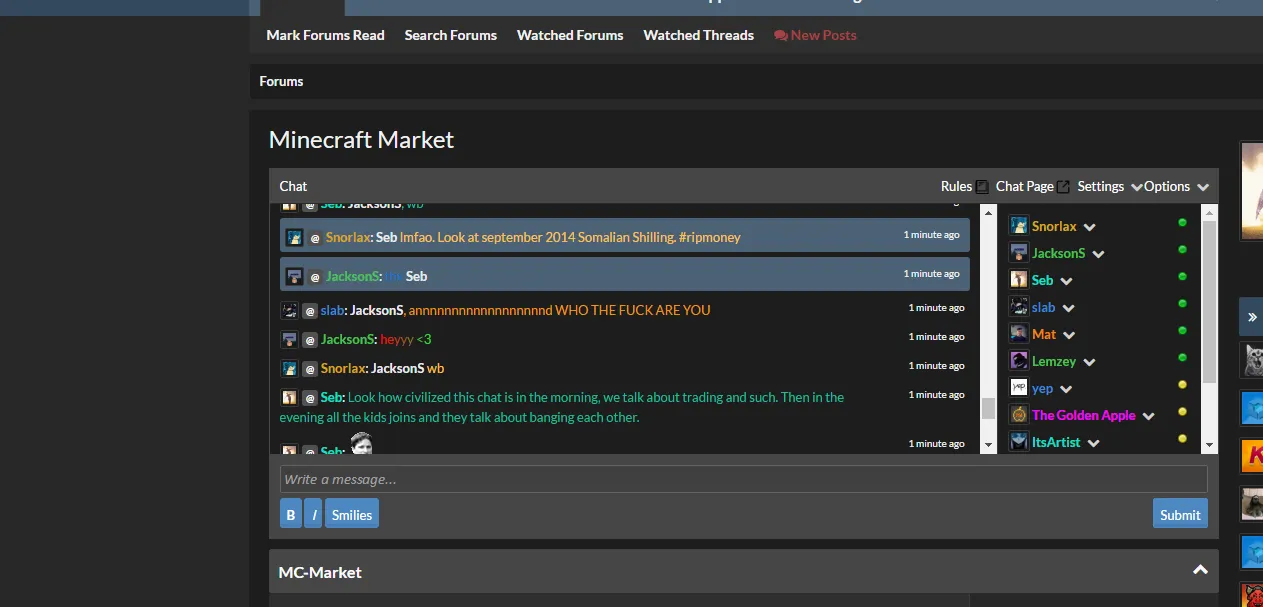Image resolution: width=1263 pixels, height=607 pixels.
Task: Click Seb's avatar on the 'civilized' message
Action: coord(289,398)
